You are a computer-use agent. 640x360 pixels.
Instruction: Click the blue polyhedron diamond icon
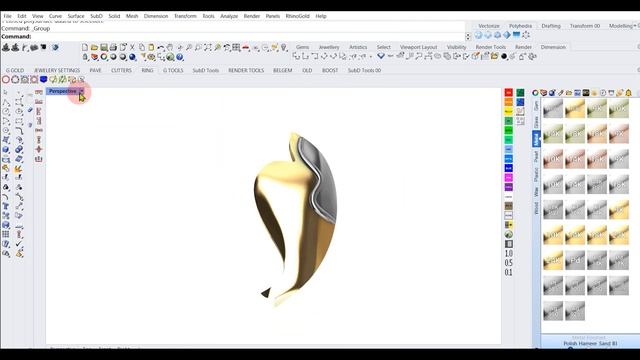coord(507,35)
